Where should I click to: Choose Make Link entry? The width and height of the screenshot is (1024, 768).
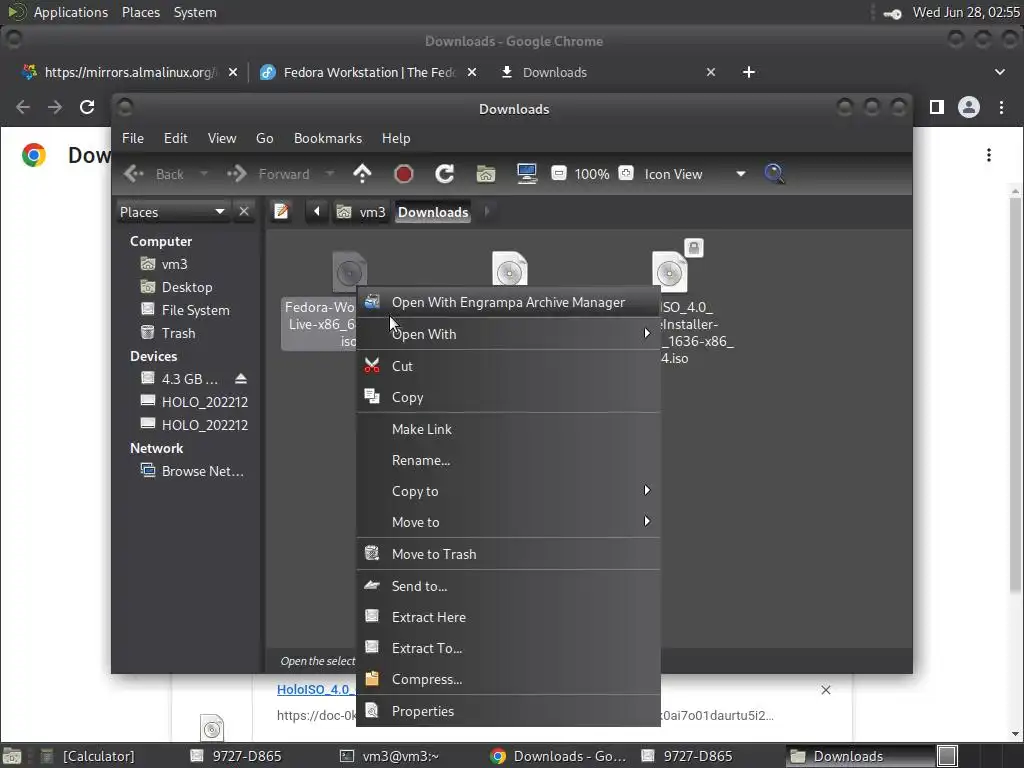(508, 429)
